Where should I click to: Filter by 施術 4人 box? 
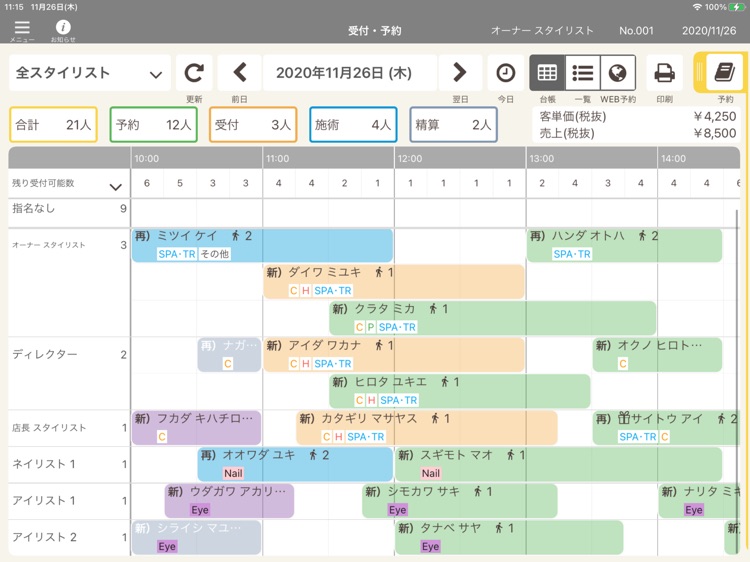click(x=353, y=125)
